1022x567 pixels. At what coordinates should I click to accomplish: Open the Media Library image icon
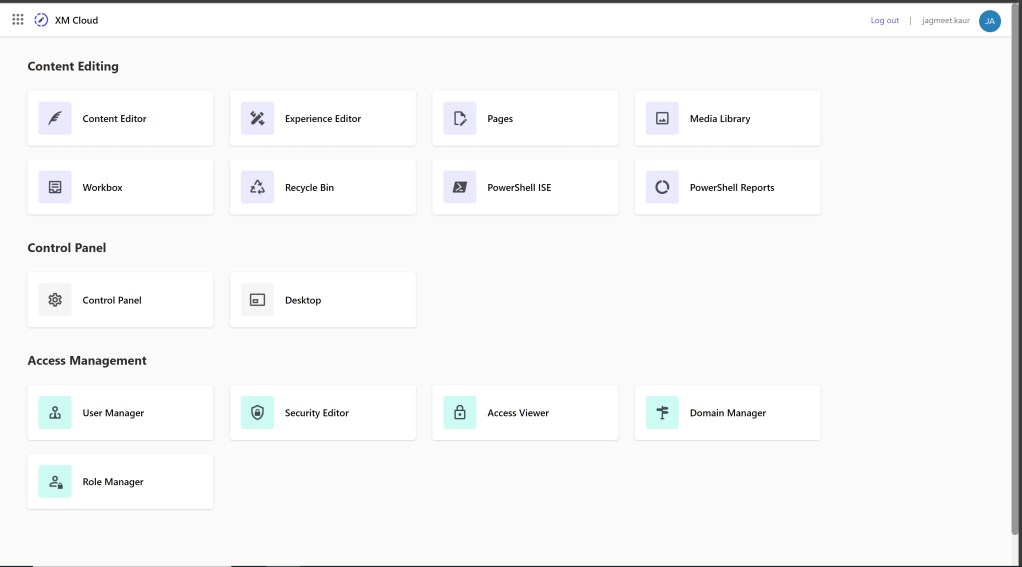(x=662, y=118)
